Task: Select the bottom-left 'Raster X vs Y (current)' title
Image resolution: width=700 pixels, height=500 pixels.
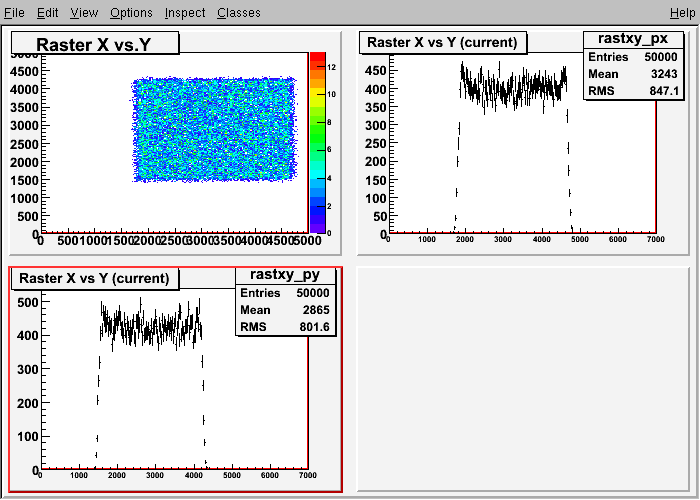Action: [x=94, y=279]
